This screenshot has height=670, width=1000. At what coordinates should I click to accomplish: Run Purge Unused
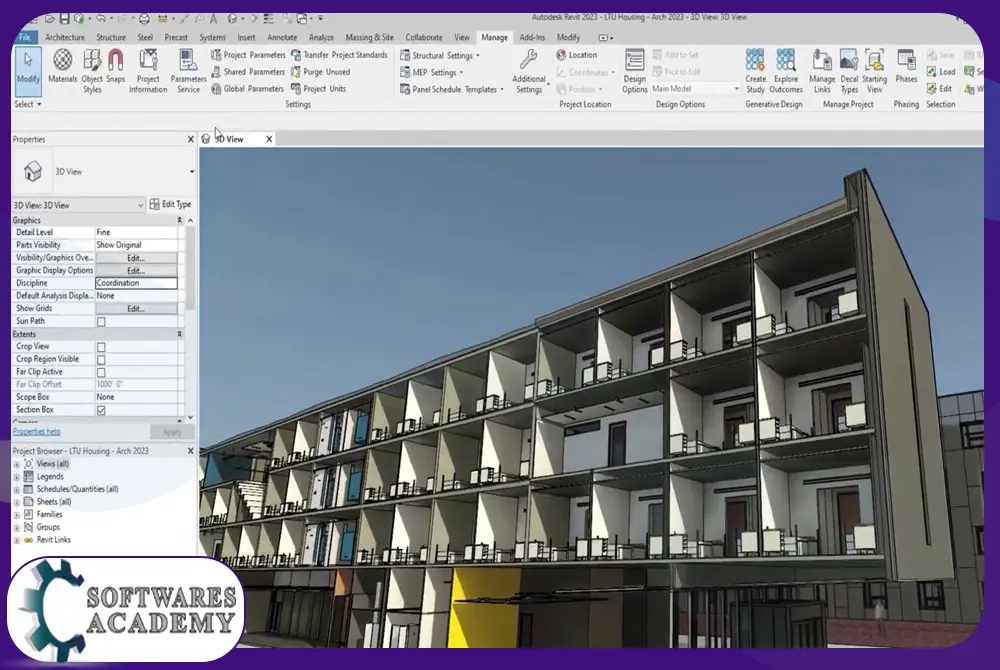(320, 72)
